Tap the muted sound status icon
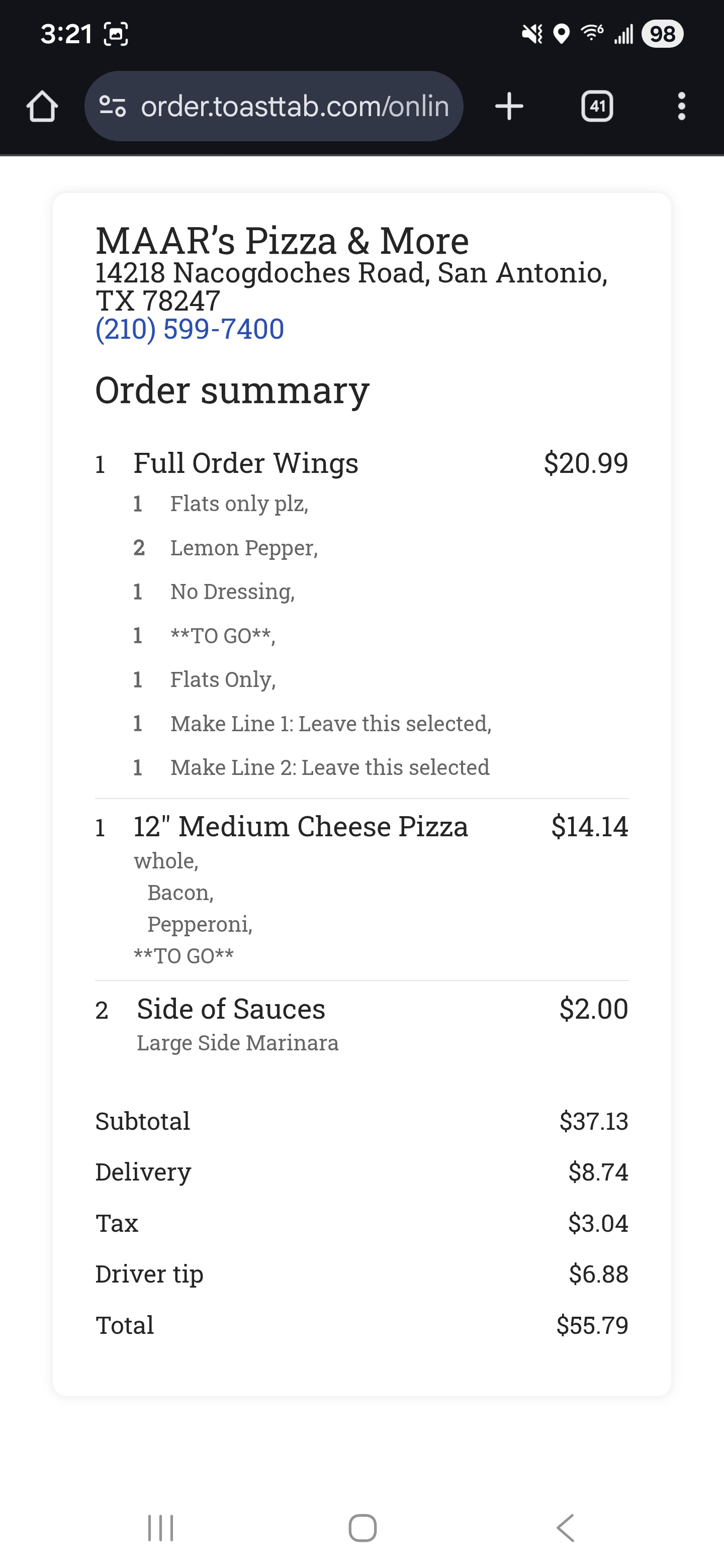Image resolution: width=724 pixels, height=1568 pixels. click(x=532, y=34)
